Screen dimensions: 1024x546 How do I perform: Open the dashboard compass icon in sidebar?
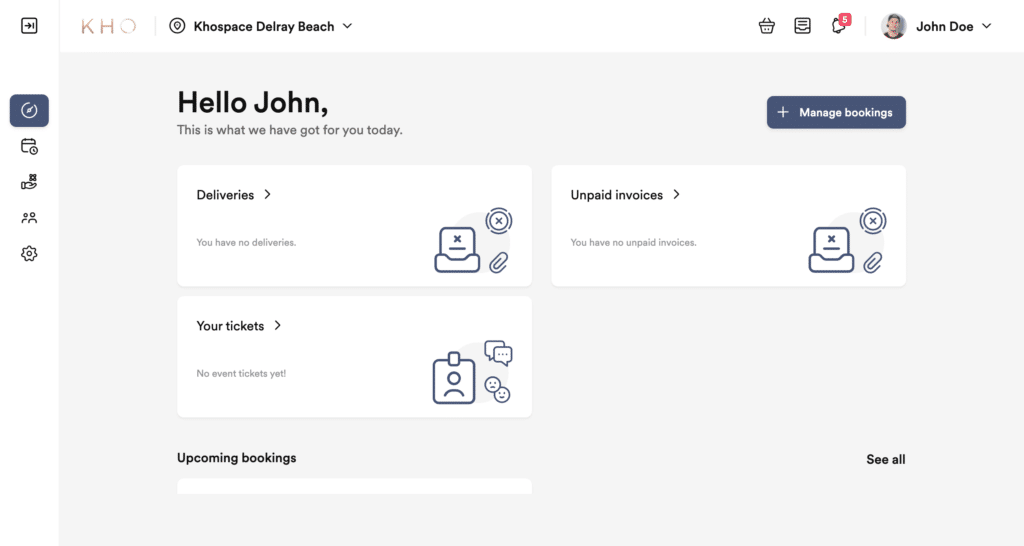click(29, 110)
